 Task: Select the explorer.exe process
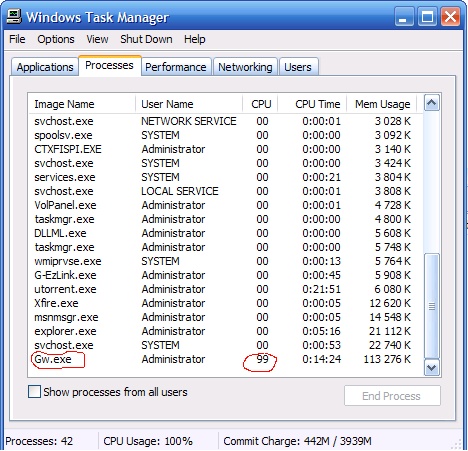pos(222,331)
